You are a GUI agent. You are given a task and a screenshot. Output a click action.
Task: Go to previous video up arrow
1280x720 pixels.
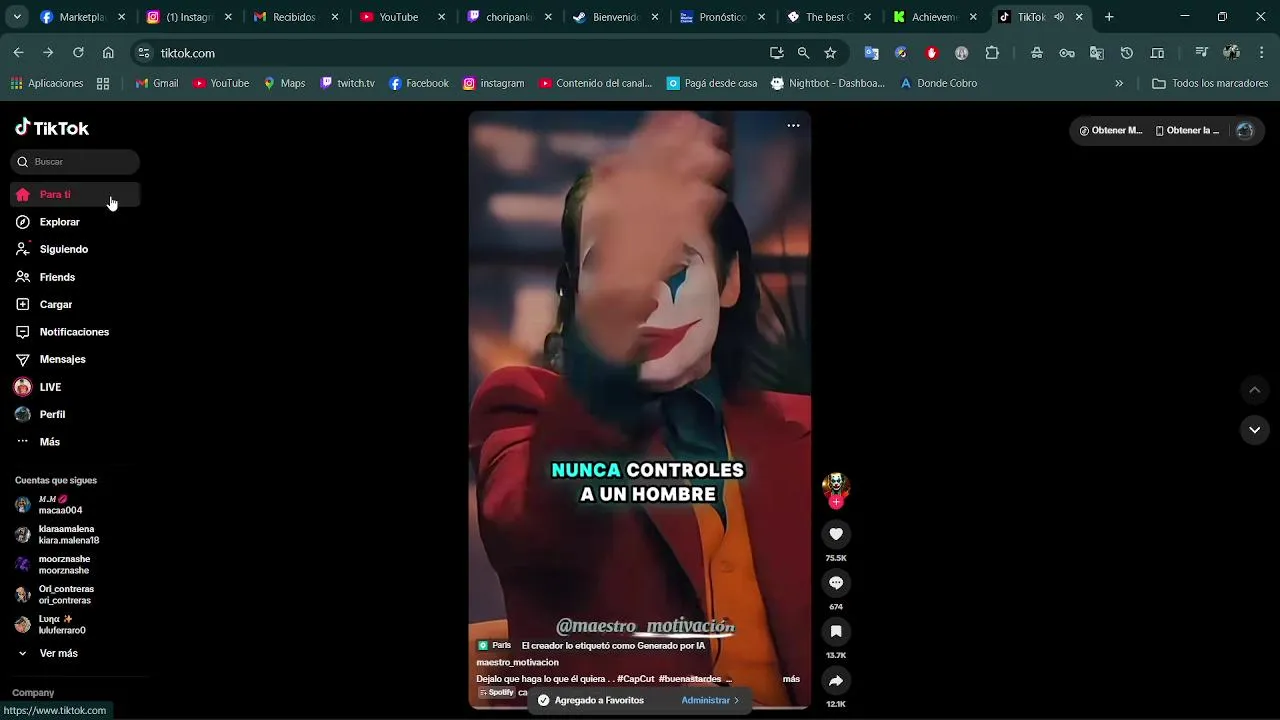coord(1254,389)
